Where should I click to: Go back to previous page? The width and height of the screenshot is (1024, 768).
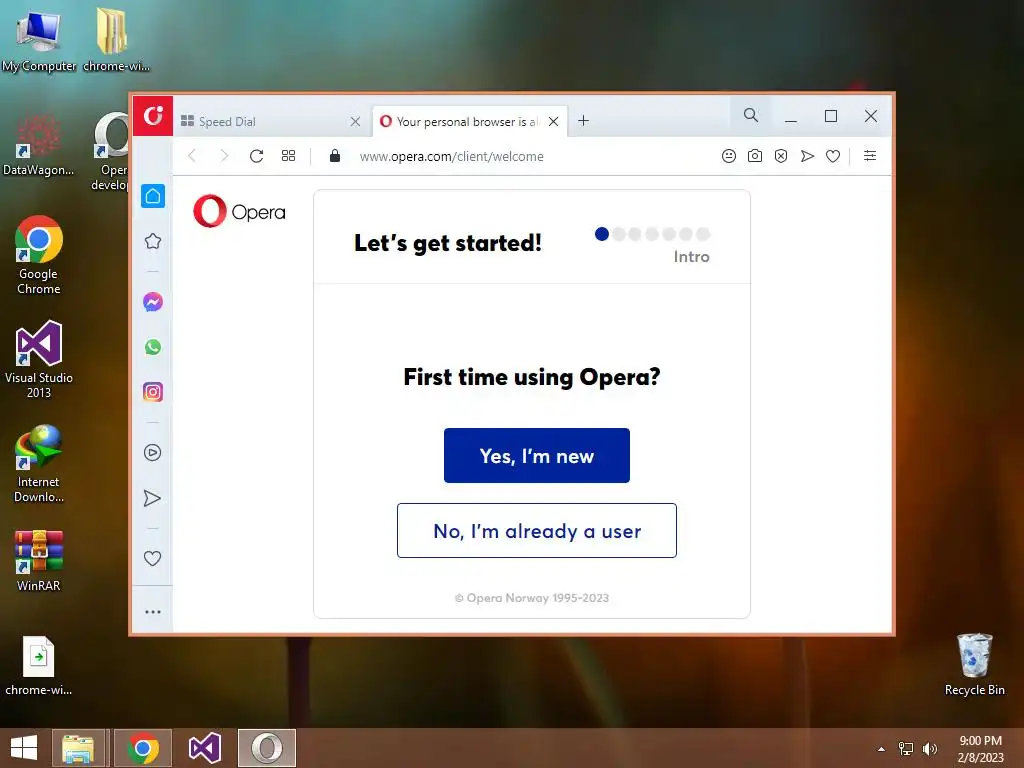191,156
